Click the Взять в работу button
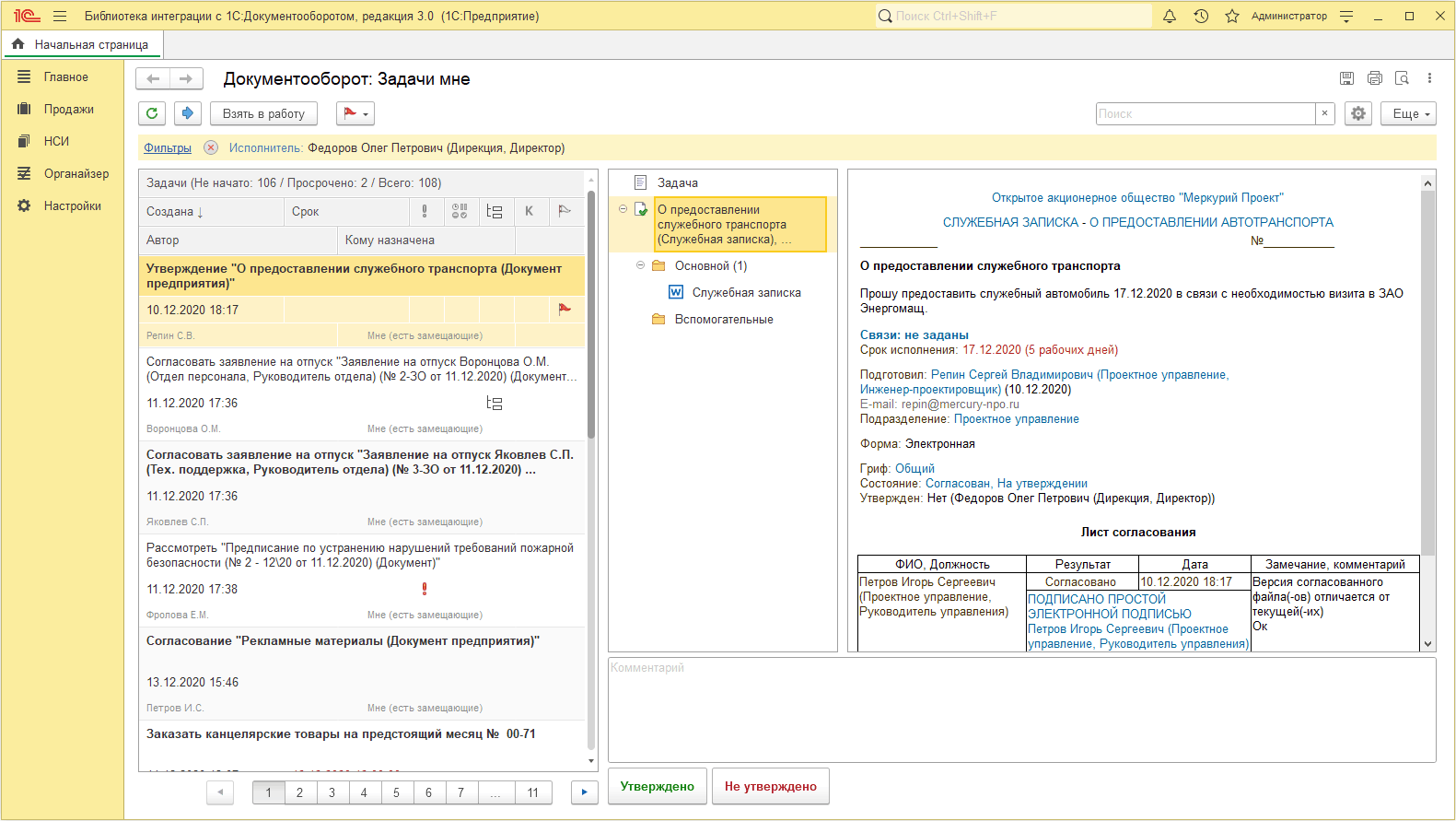The width and height of the screenshot is (1456, 821). [x=263, y=113]
